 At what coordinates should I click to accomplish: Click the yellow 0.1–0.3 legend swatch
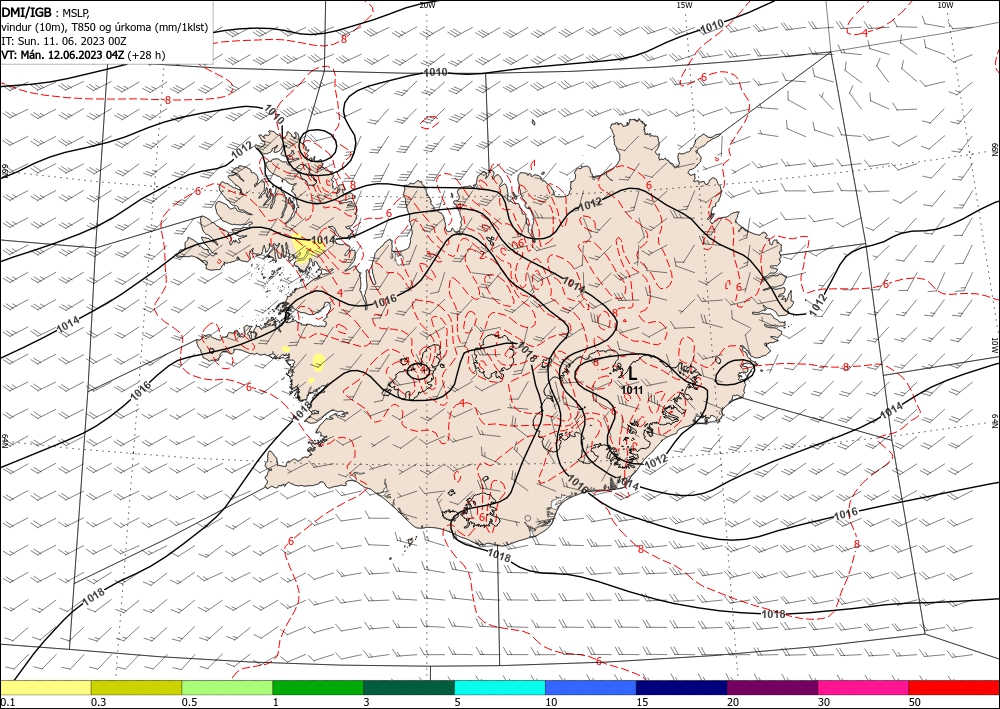point(45,687)
